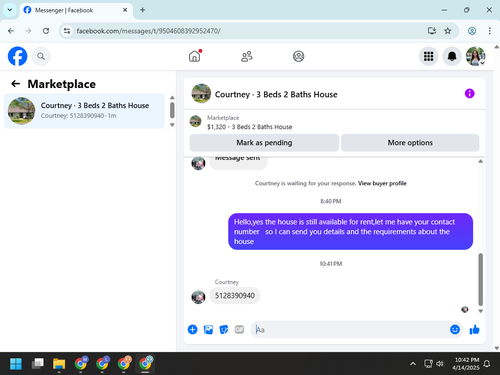
Task: Open File Explorer from taskbar
Action: [x=59, y=364]
